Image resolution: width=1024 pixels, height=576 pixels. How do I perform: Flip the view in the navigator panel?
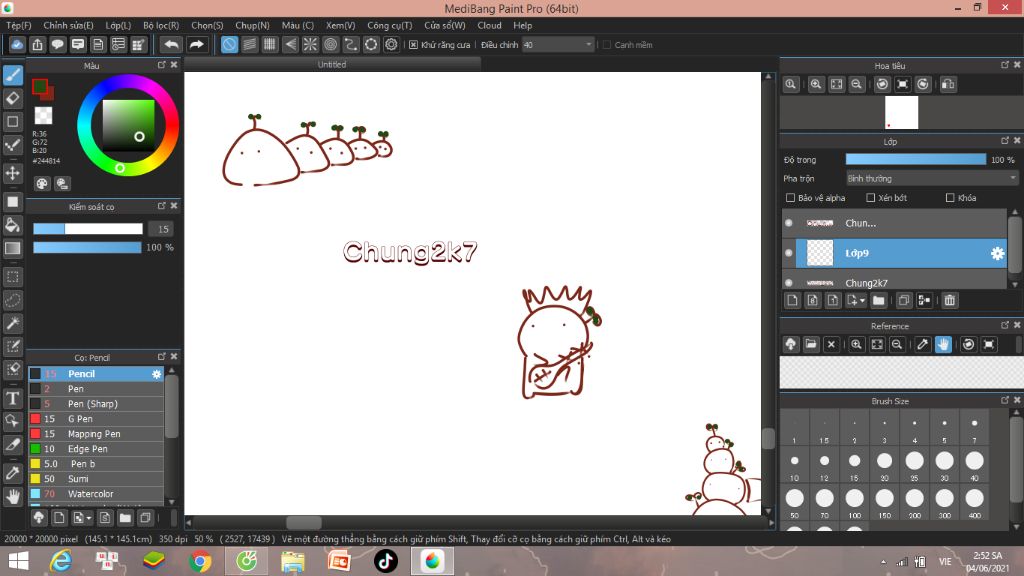click(x=948, y=84)
